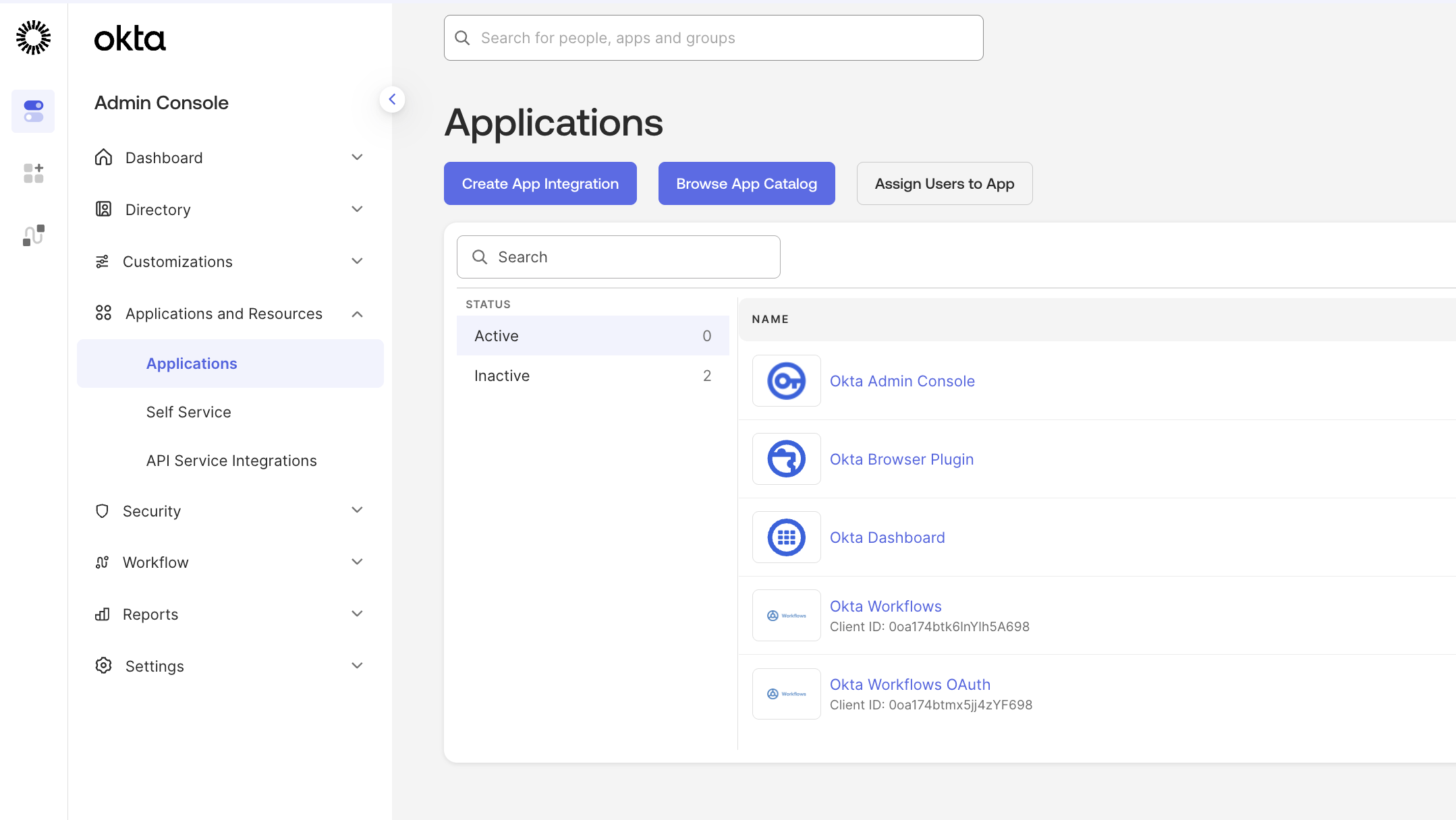The height and width of the screenshot is (820, 1456).
Task: Open the Directory menu label
Action: (x=158, y=210)
